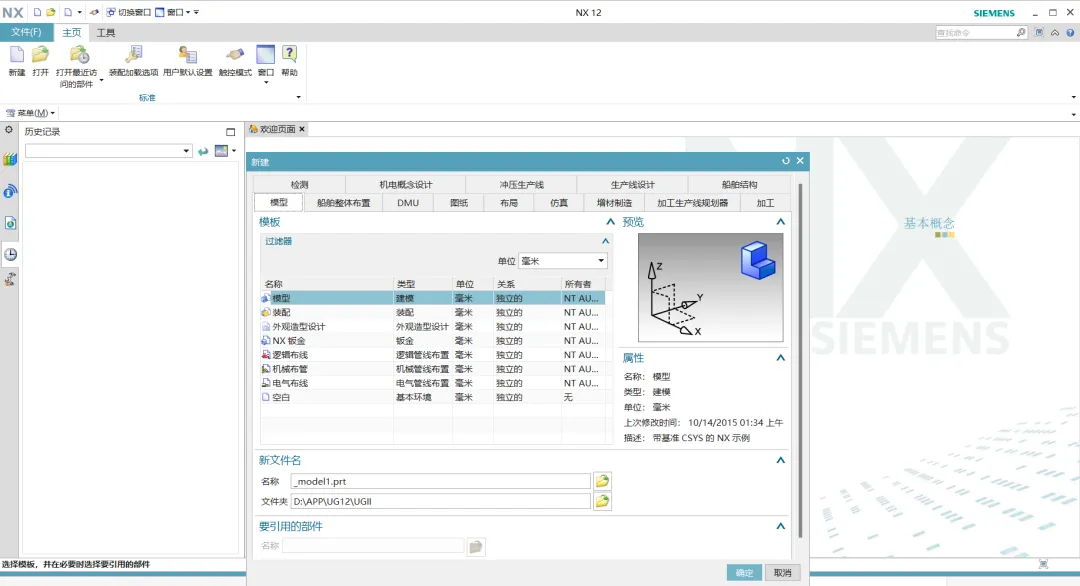
Task: Select the 图纸 tab in dialog
Action: coord(459,202)
